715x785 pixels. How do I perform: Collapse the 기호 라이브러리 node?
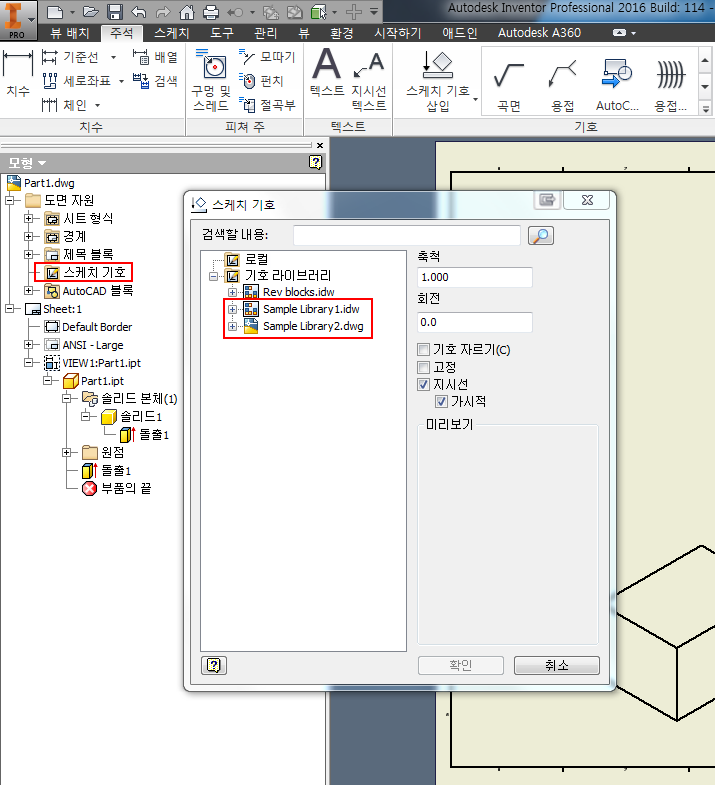click(214, 276)
